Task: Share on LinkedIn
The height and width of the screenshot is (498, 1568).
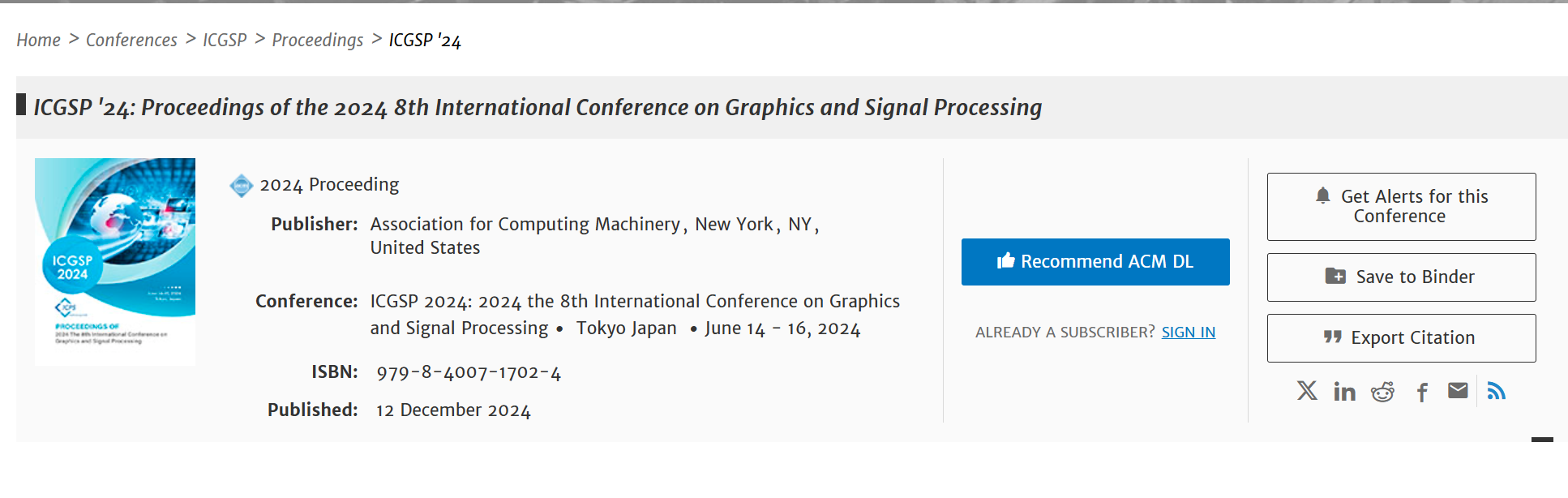Action: [x=1344, y=393]
